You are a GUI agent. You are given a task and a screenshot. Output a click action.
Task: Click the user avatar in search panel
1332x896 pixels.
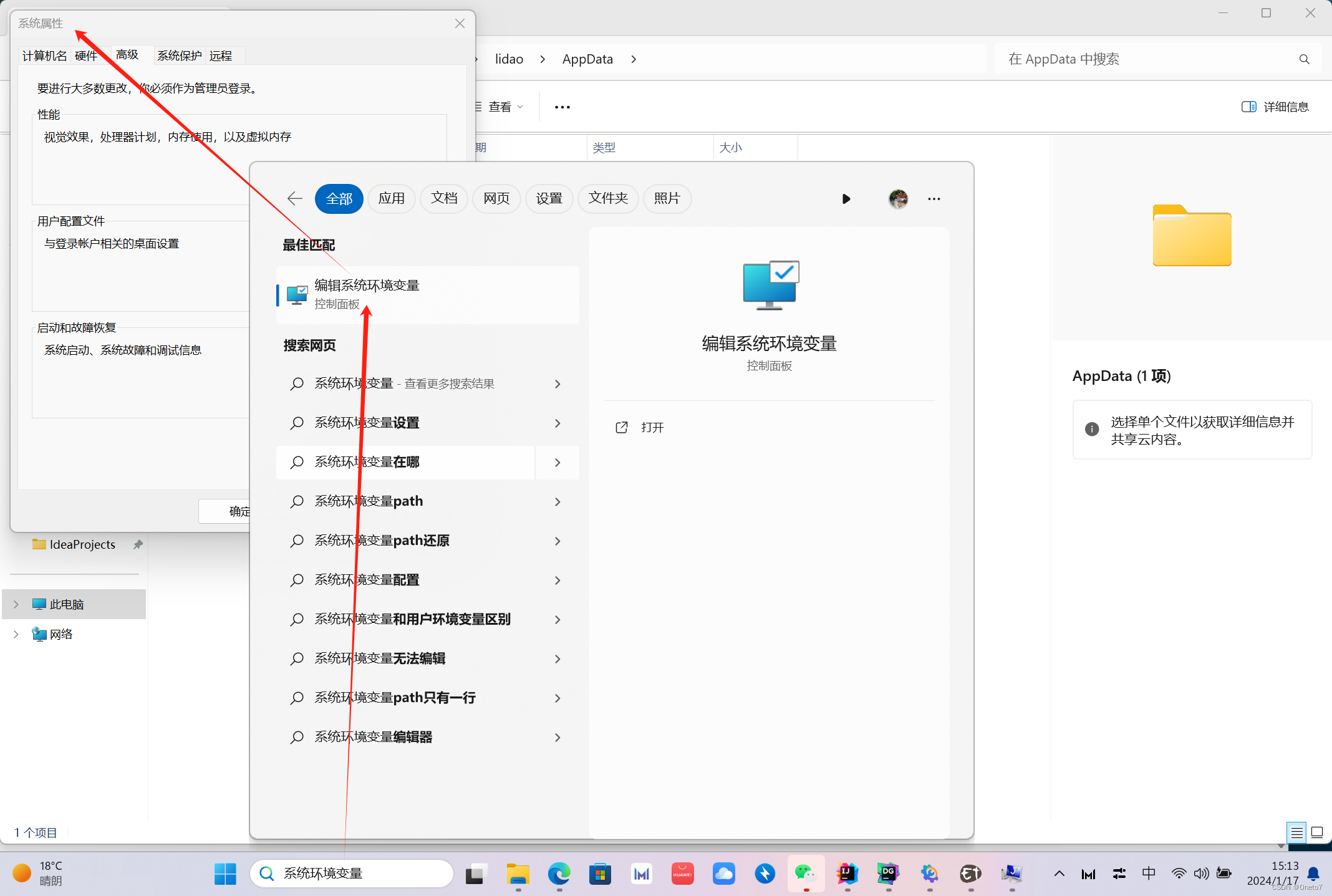tap(898, 199)
